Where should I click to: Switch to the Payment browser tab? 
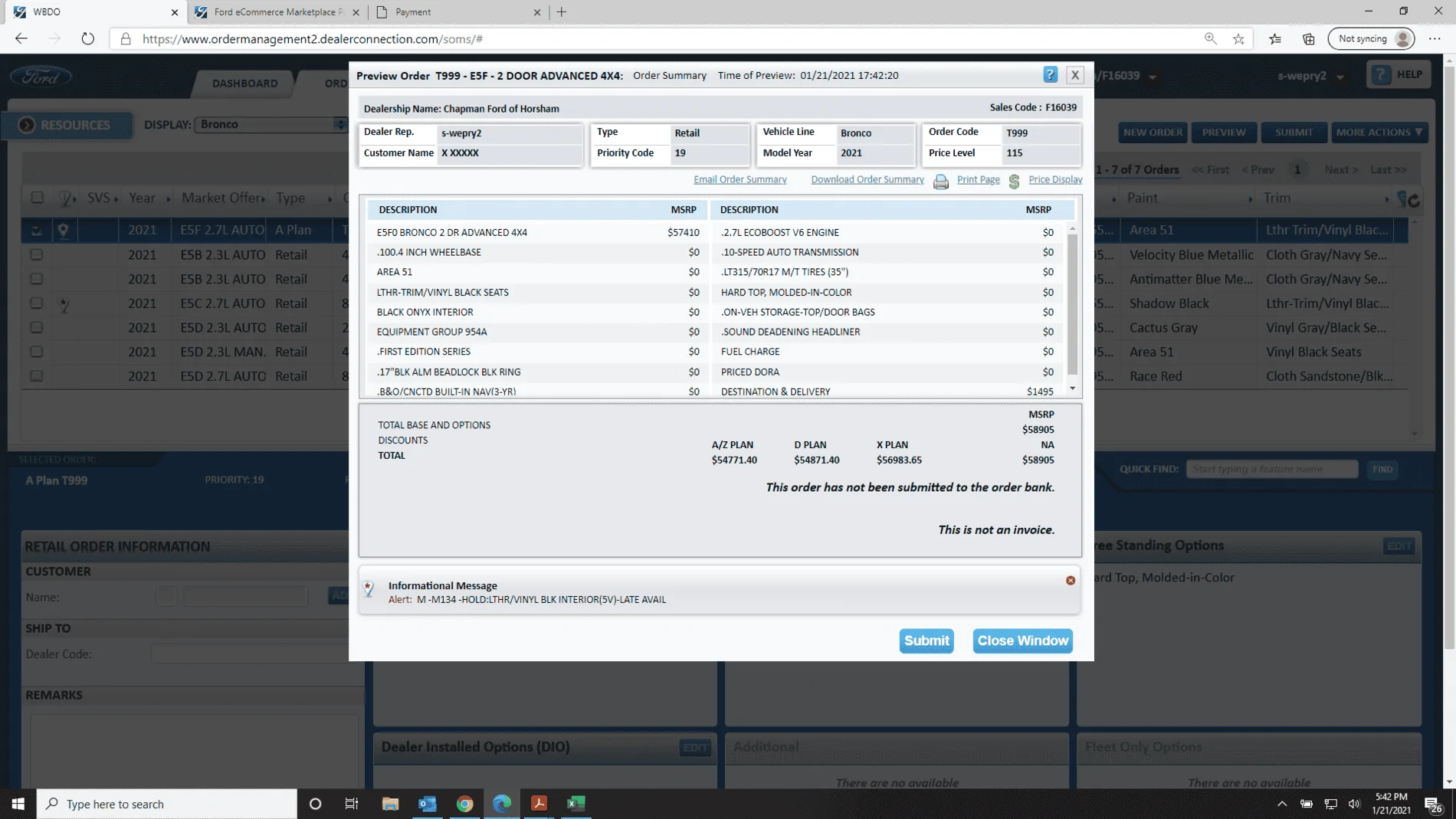(x=458, y=11)
